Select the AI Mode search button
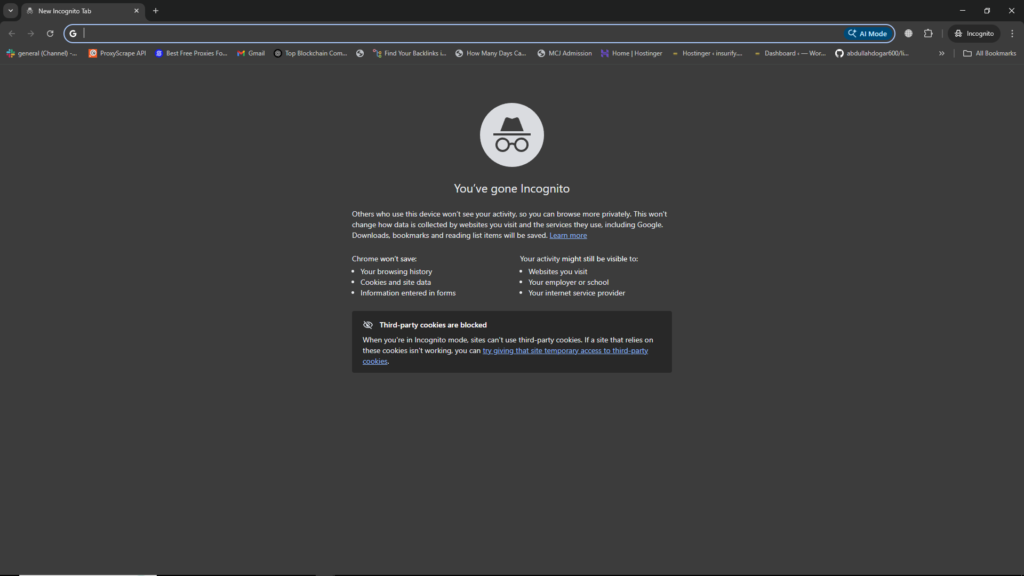Viewport: 1024px width, 576px height. [x=866, y=33]
